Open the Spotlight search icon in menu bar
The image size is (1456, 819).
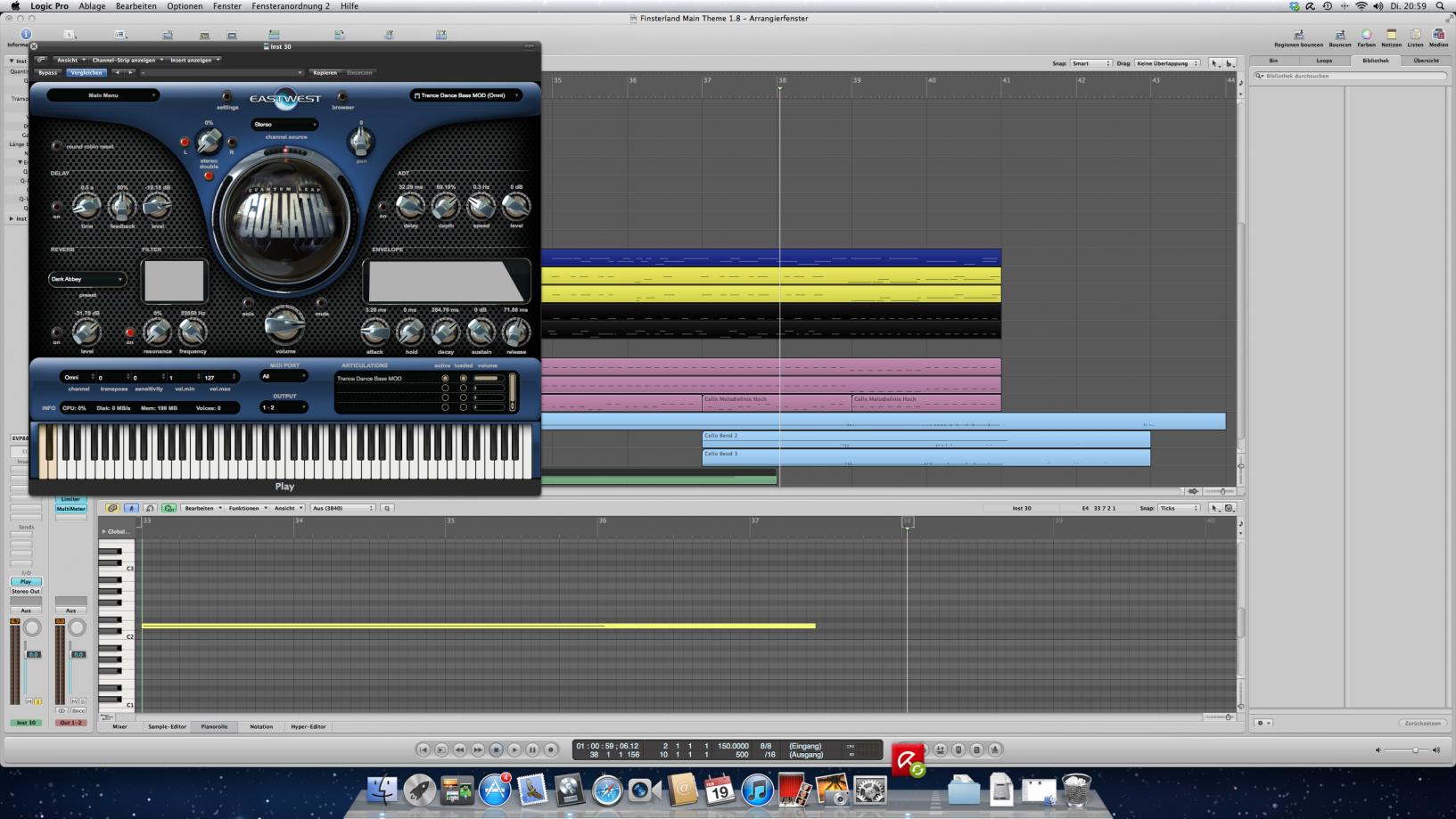[1440, 6]
